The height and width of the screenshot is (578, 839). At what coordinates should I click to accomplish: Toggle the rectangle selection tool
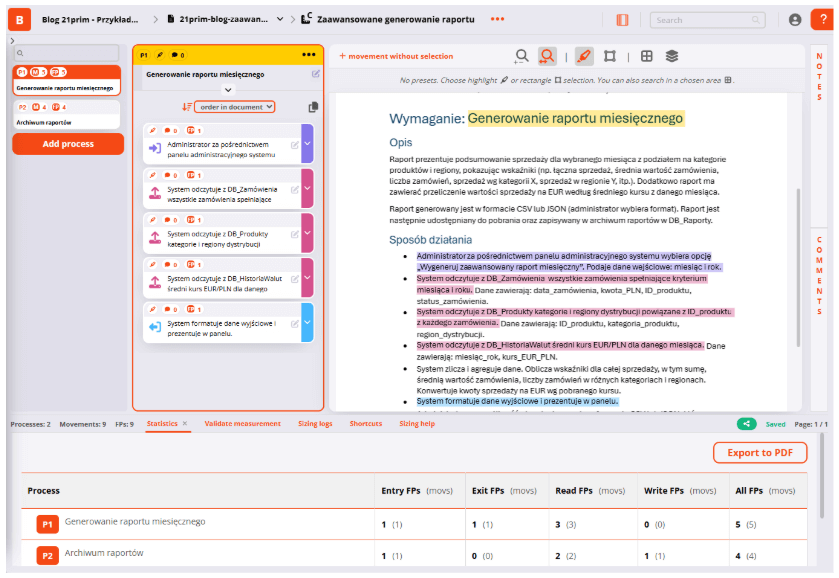[x=610, y=56]
